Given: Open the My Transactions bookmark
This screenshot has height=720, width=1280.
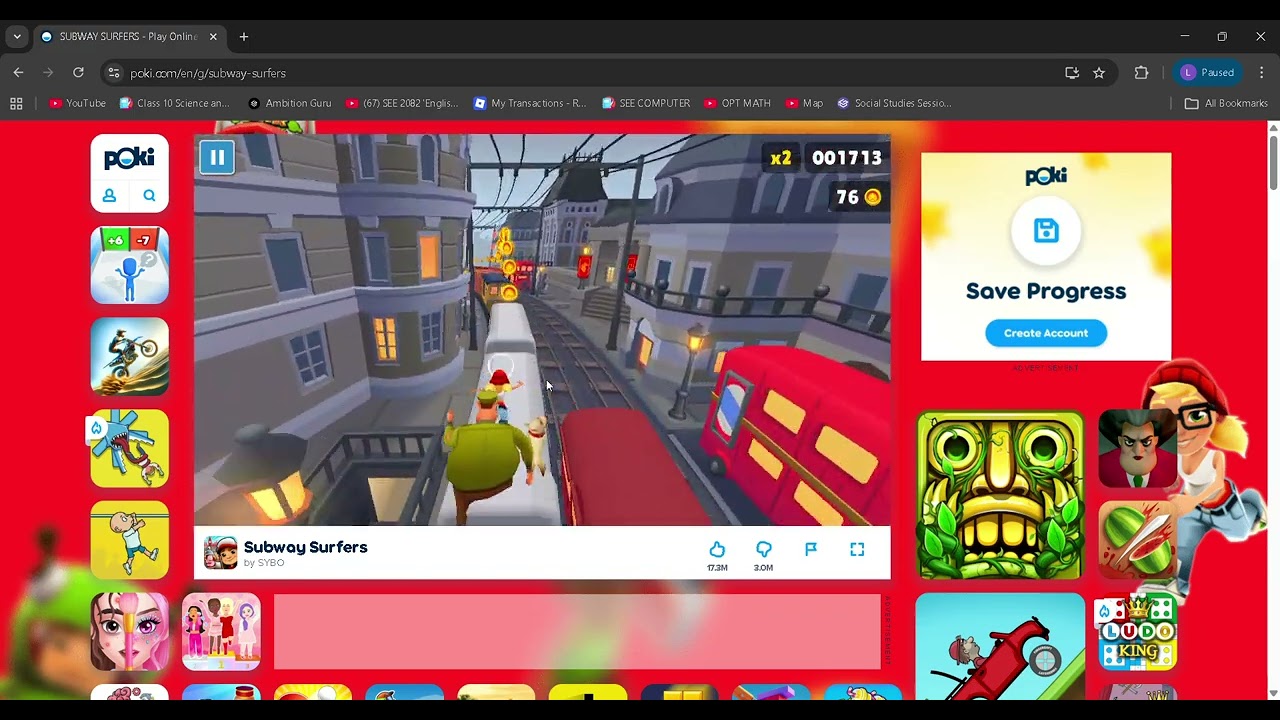Looking at the screenshot, I should [530, 103].
